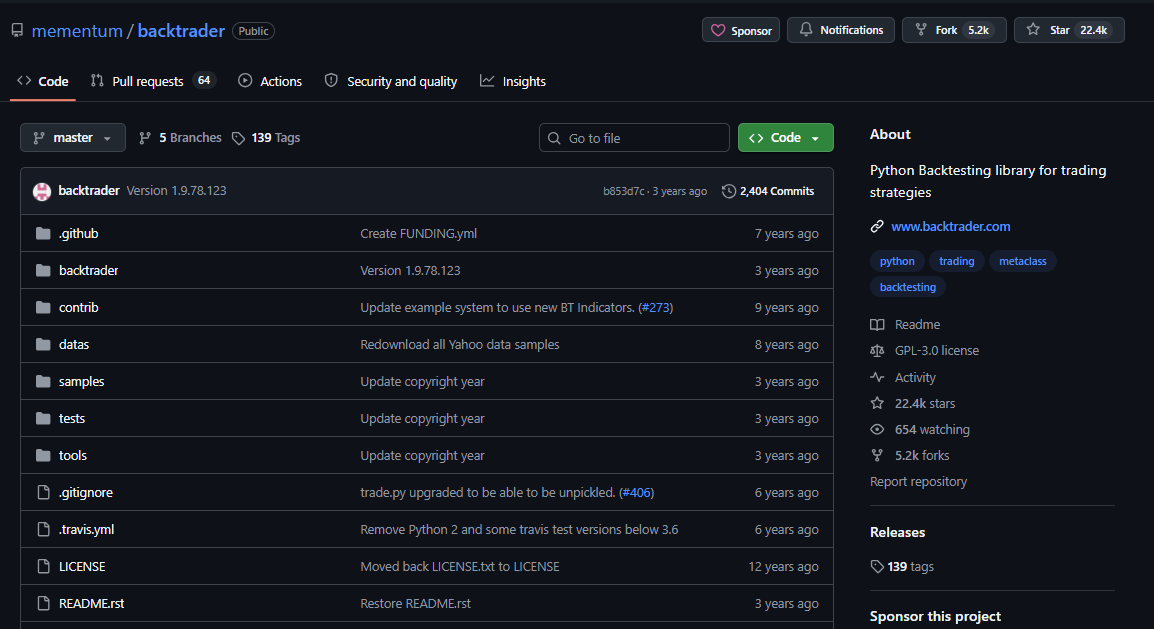
Task: Open the Security and quality tab
Action: click(391, 82)
